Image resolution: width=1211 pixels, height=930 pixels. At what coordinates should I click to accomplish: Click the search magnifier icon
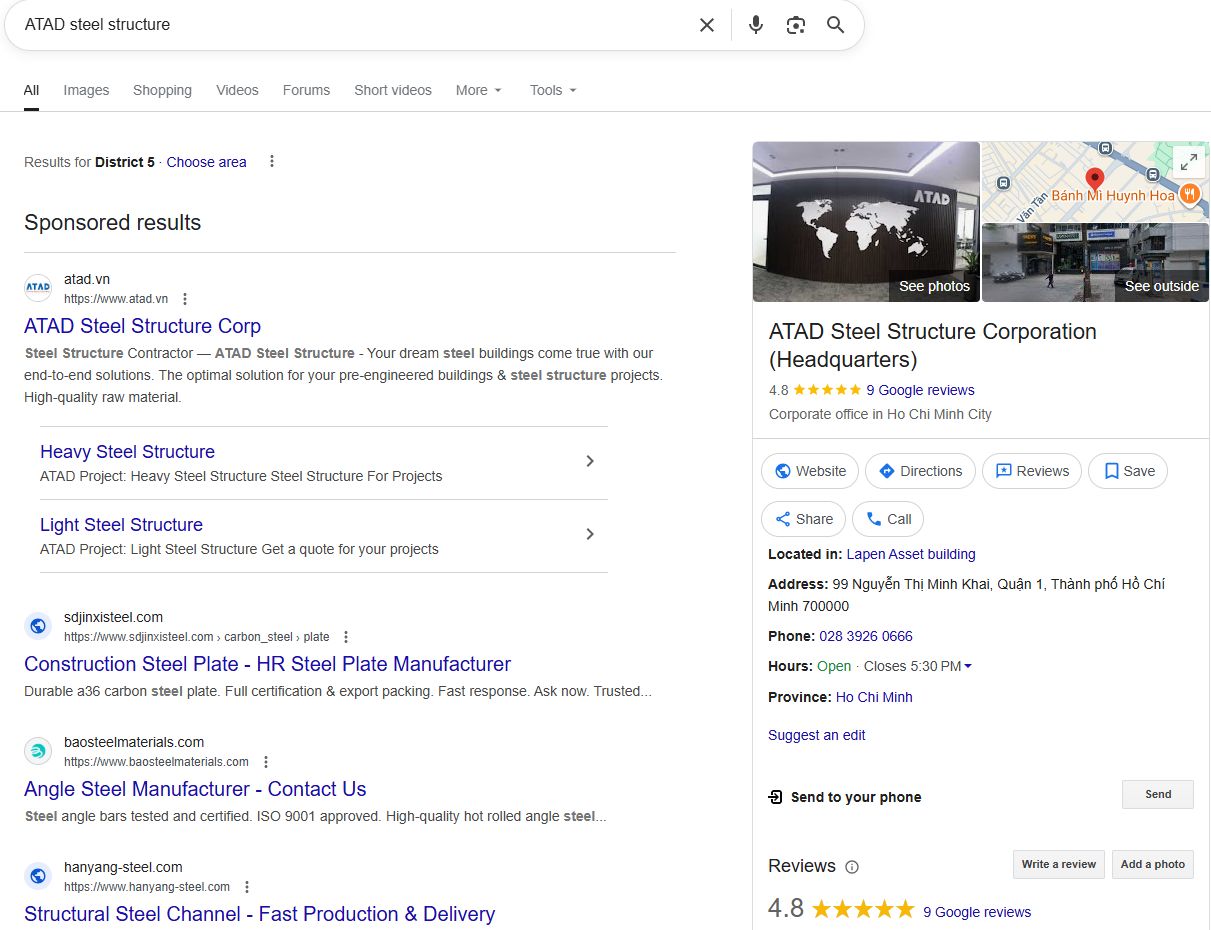tap(835, 25)
